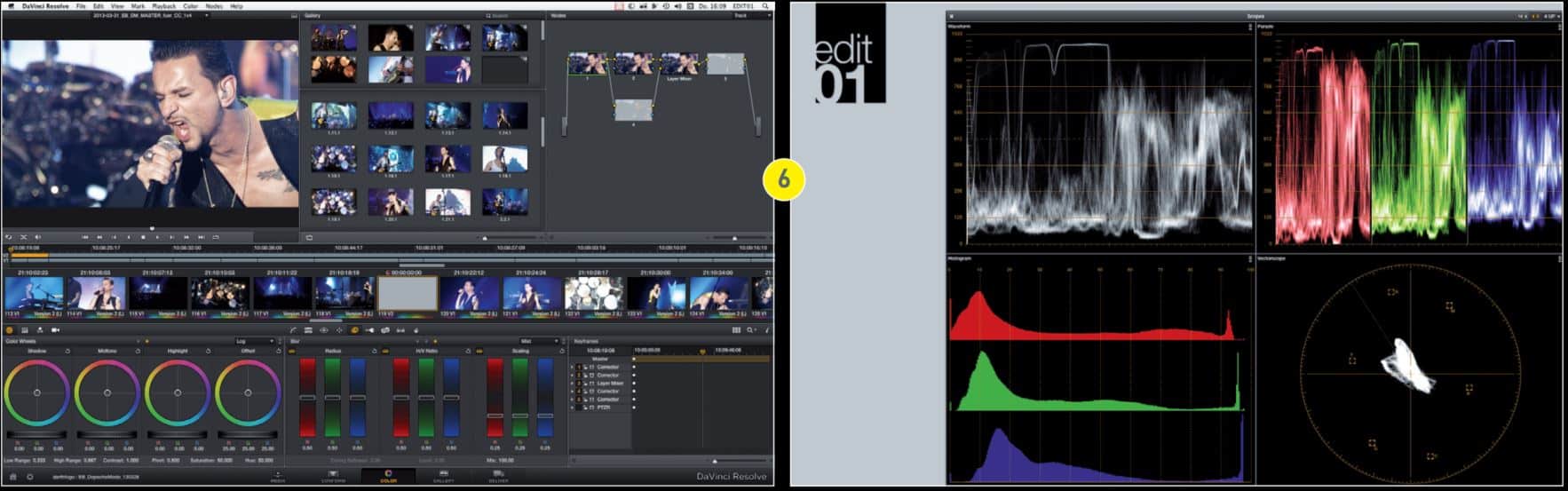This screenshot has width=1568, height=491.
Task: Switch timeline to grid thumbnail view icon
Action: 736,330
